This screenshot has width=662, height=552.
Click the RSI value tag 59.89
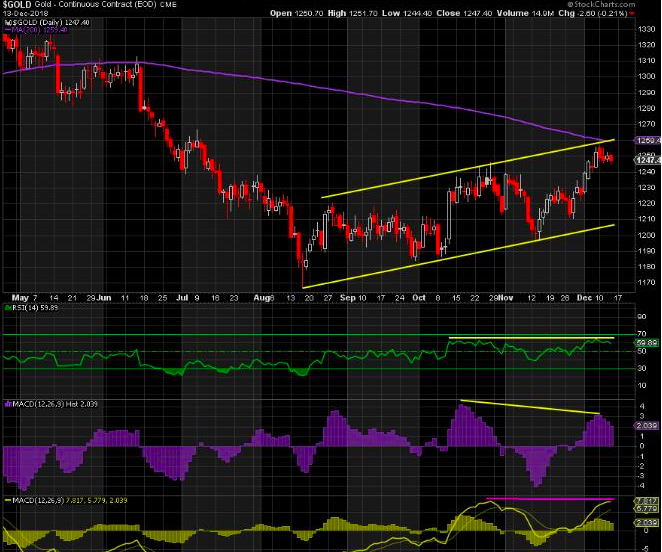[x=647, y=342]
